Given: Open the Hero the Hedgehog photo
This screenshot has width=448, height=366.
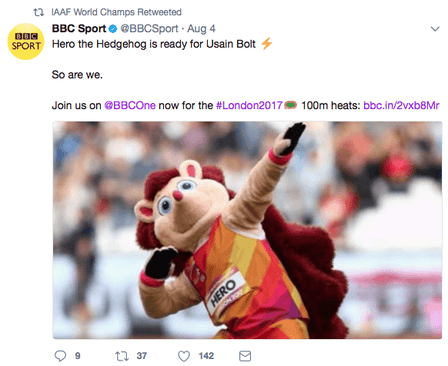Looking at the screenshot, I should (247, 230).
